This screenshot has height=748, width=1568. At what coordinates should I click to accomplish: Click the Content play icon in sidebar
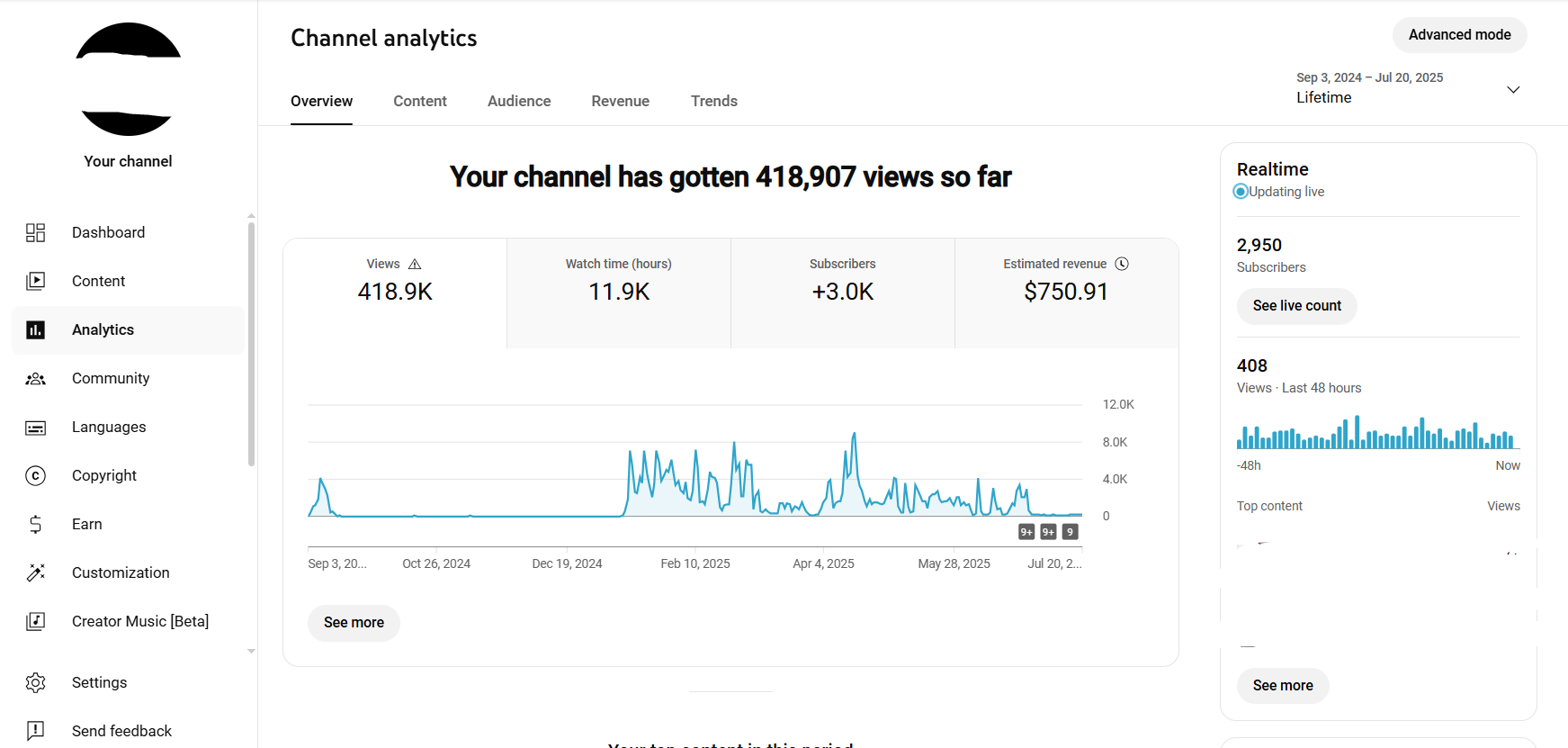(35, 282)
